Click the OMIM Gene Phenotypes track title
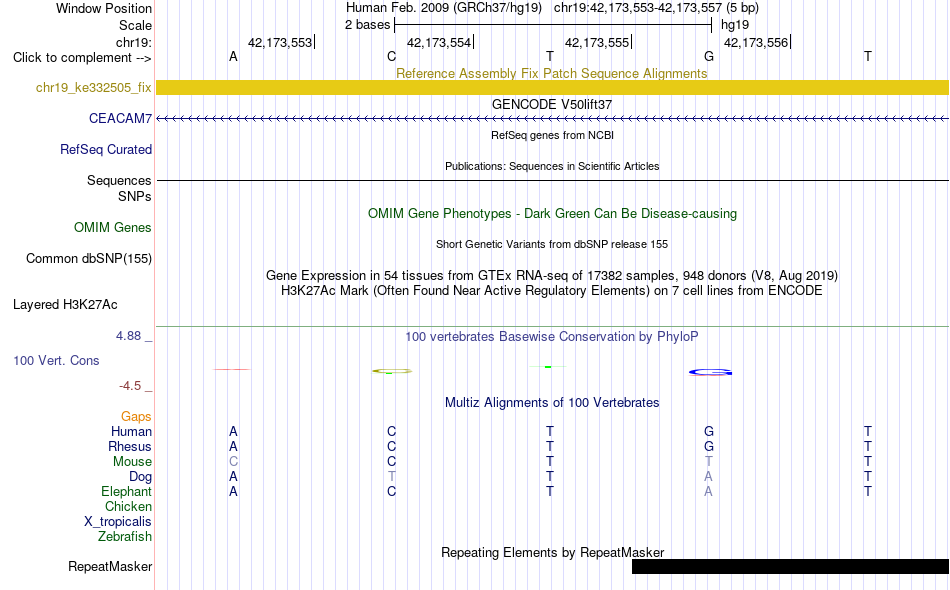The width and height of the screenshot is (950, 590). click(552, 214)
